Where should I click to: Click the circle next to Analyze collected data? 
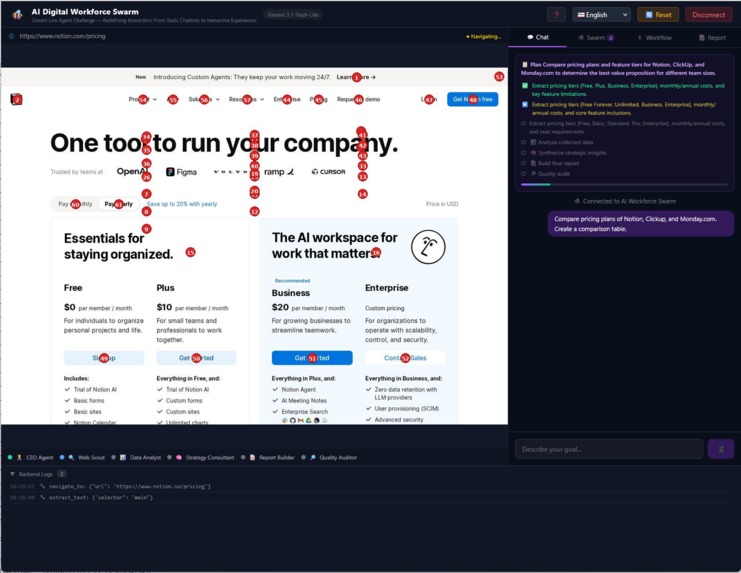pyautogui.click(x=524, y=142)
